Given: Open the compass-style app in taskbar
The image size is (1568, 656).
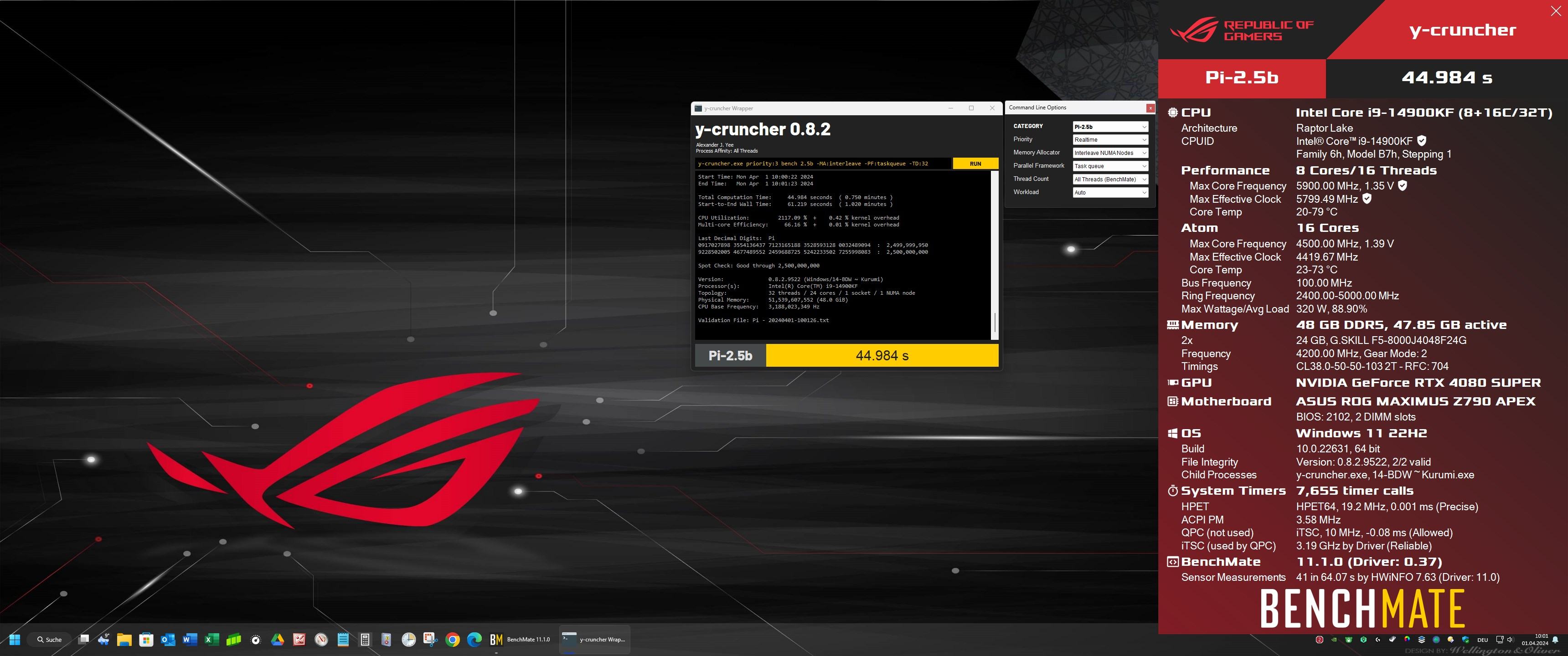Looking at the screenshot, I should [x=321, y=639].
